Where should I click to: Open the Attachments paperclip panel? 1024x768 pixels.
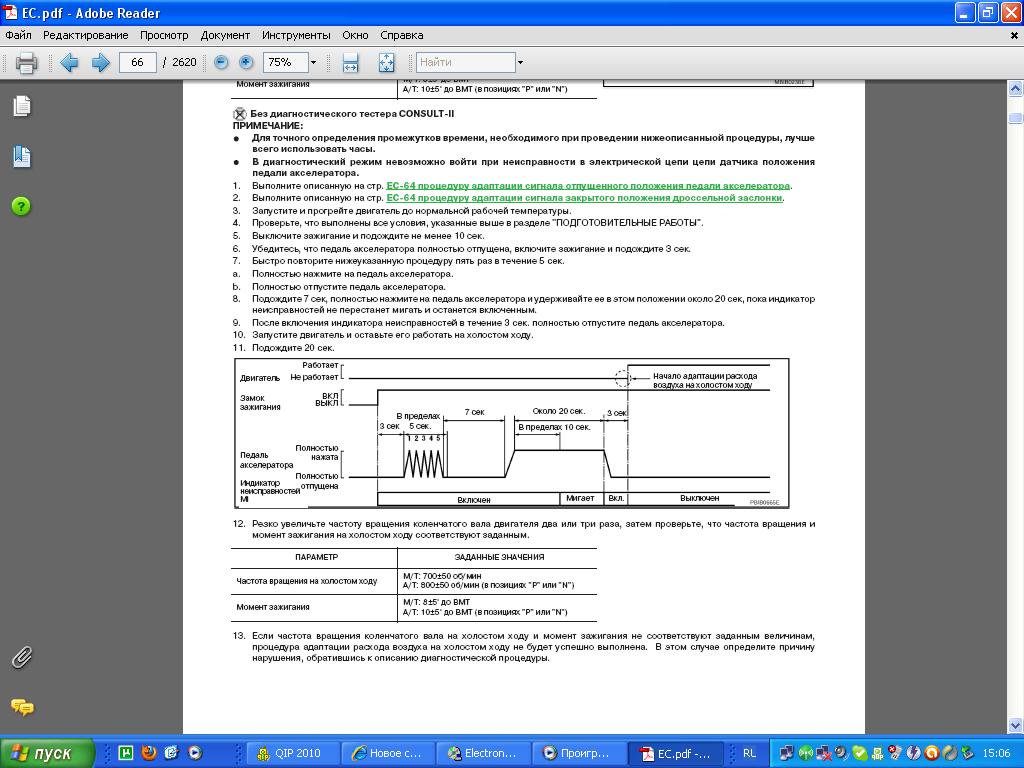click(x=21, y=657)
